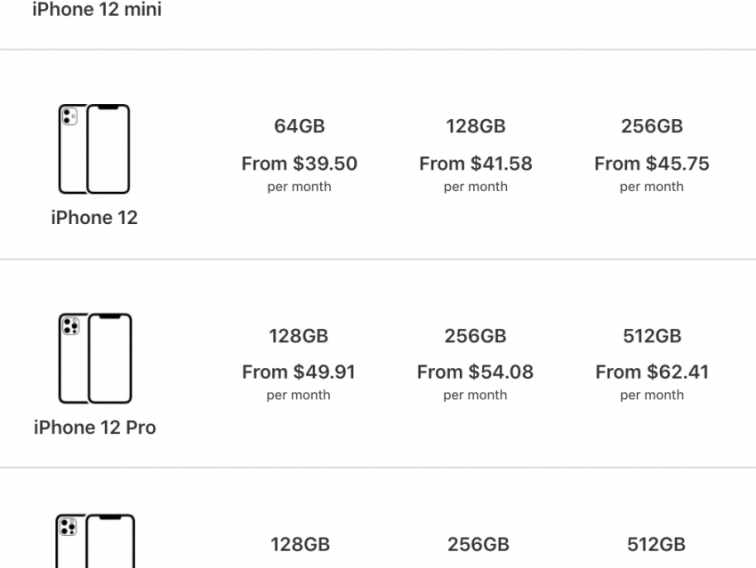Select iPhone 12 256GB option
This screenshot has width=756, height=568.
(x=651, y=126)
